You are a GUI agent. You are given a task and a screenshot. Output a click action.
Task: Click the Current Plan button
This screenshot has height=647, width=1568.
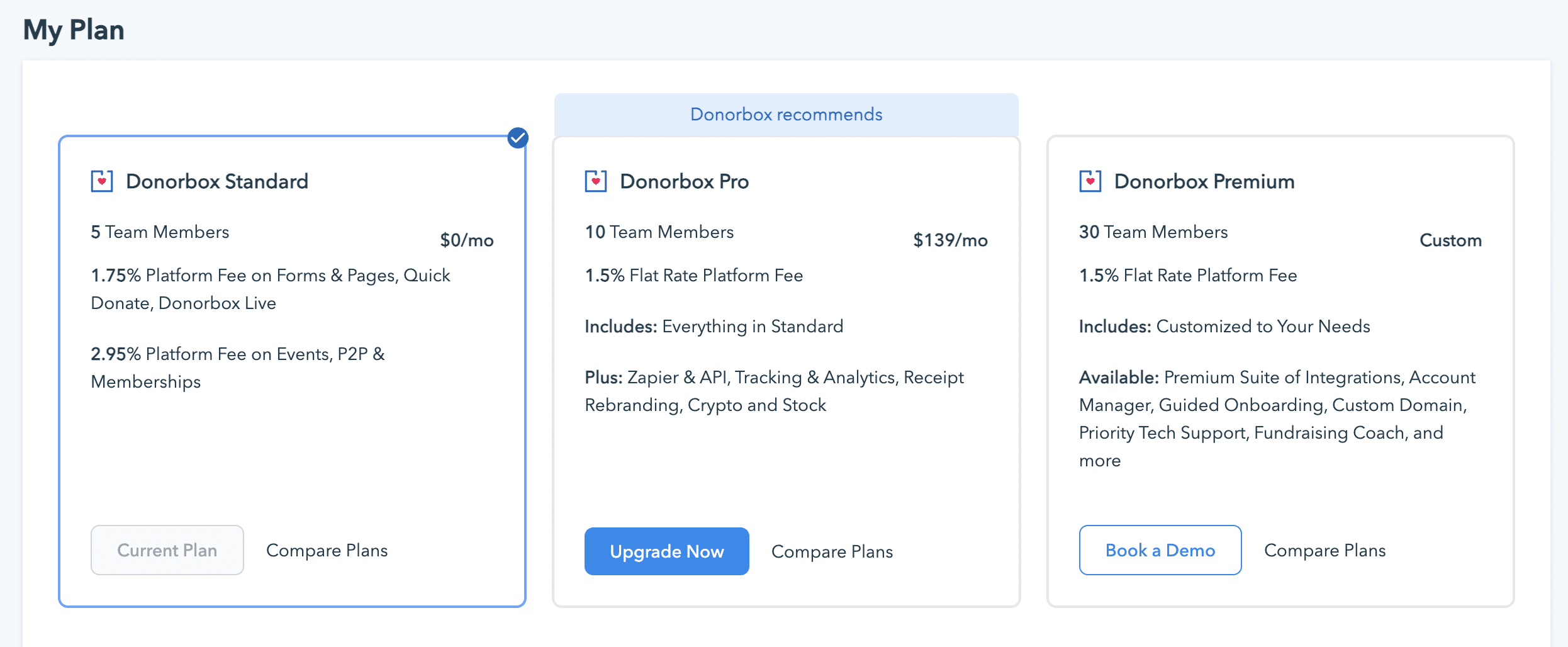pyautogui.click(x=167, y=550)
